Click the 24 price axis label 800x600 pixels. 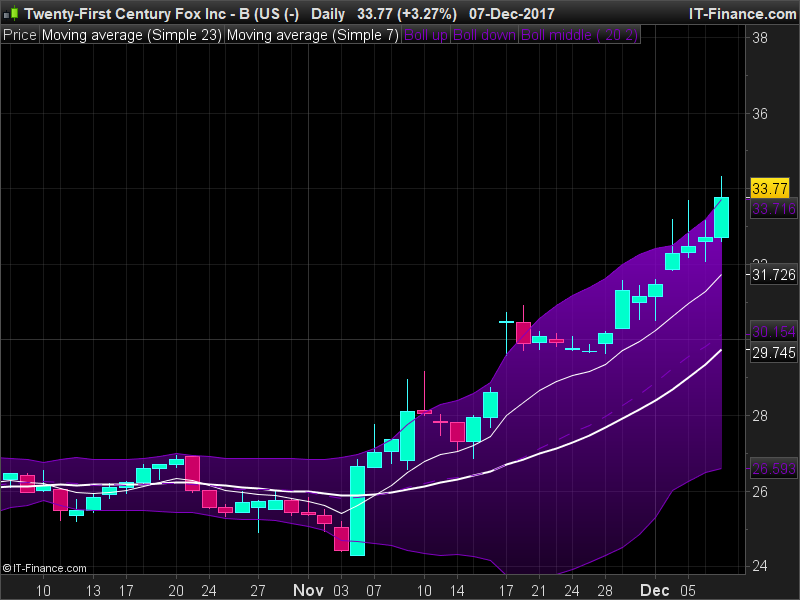click(x=760, y=566)
